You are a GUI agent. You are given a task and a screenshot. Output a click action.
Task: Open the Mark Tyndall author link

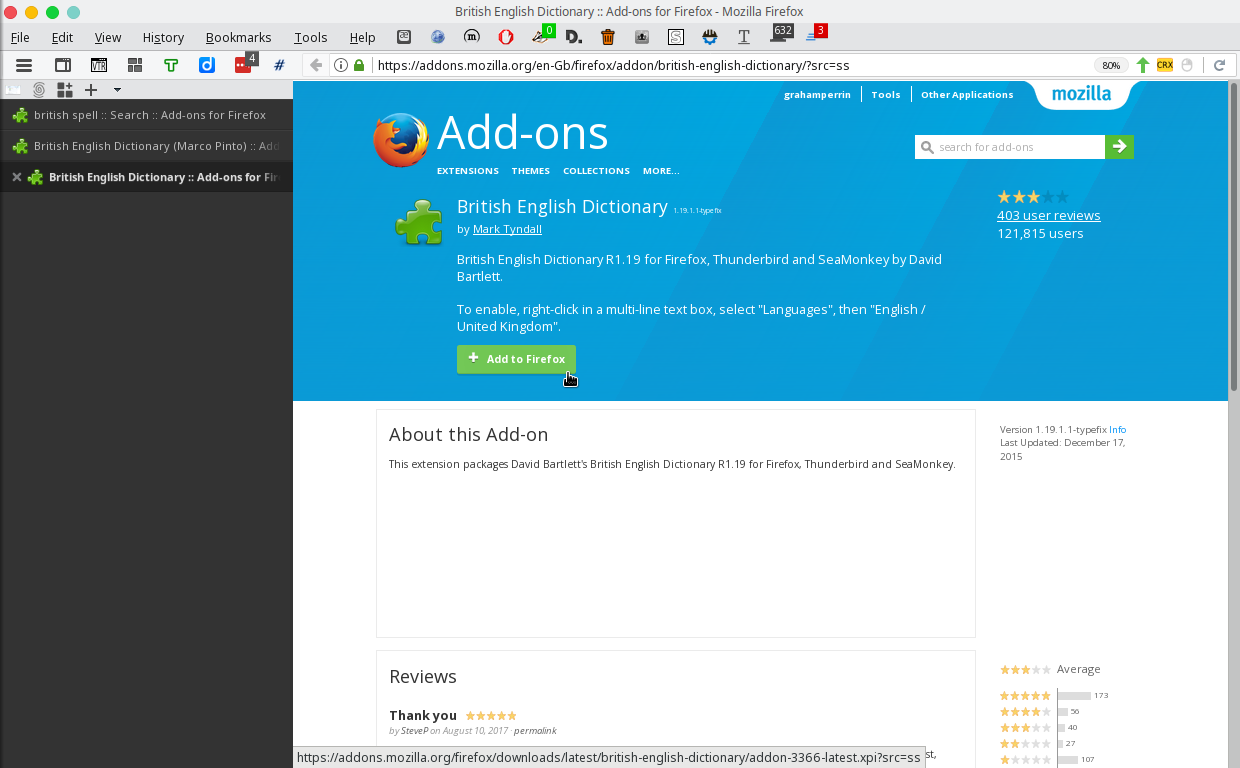[507, 229]
